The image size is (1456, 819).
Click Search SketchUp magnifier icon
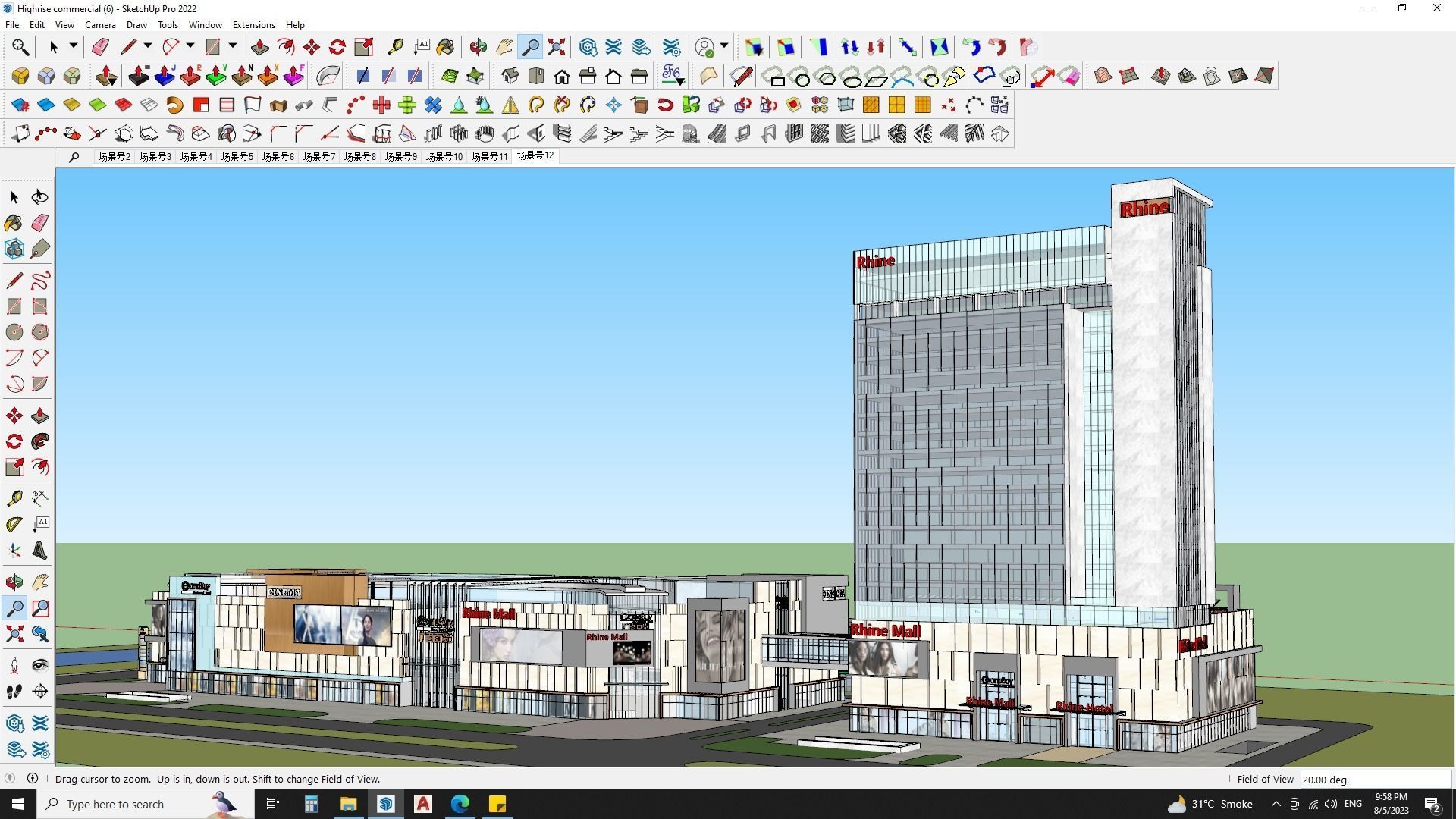(20, 47)
